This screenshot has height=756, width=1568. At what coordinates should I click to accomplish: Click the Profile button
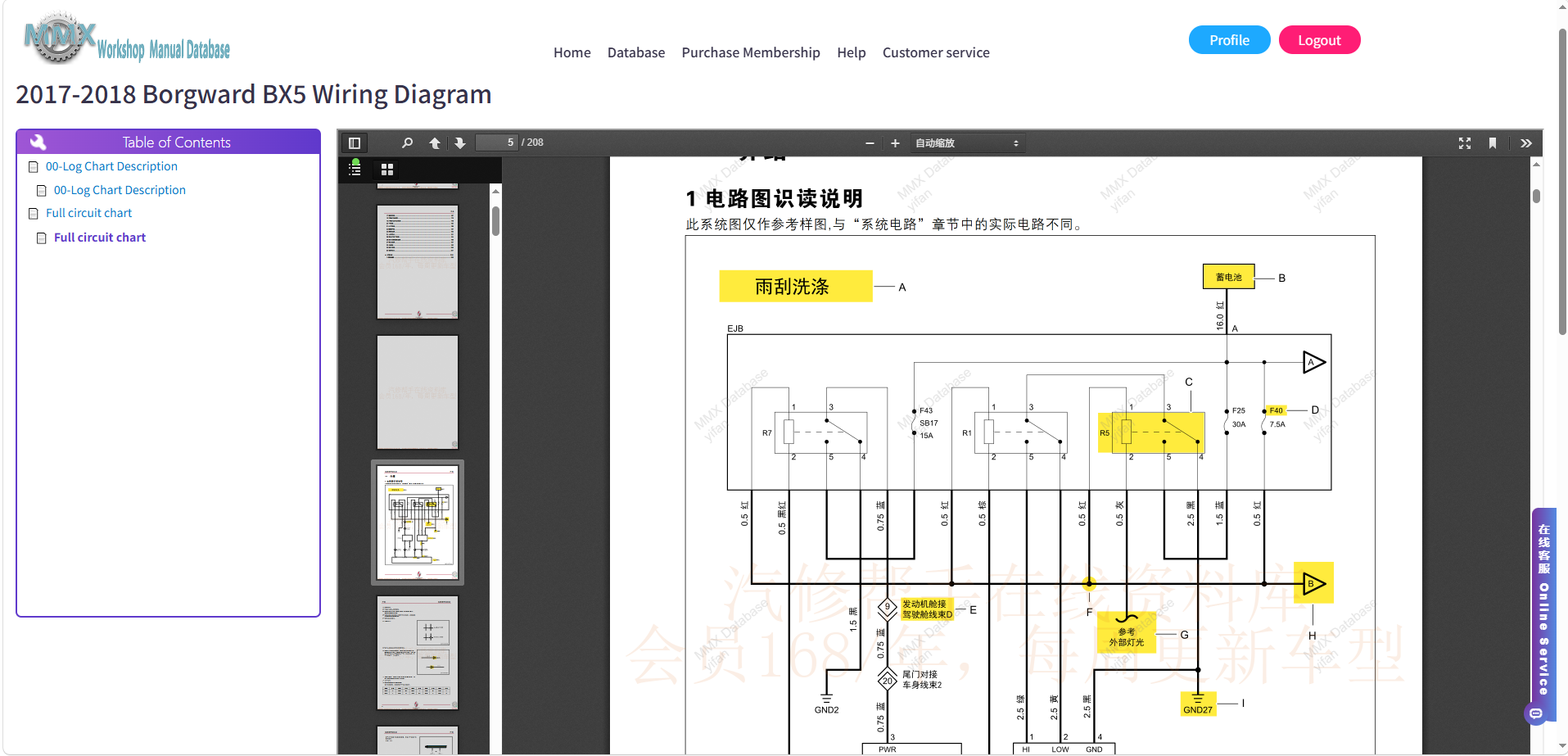click(x=1230, y=40)
